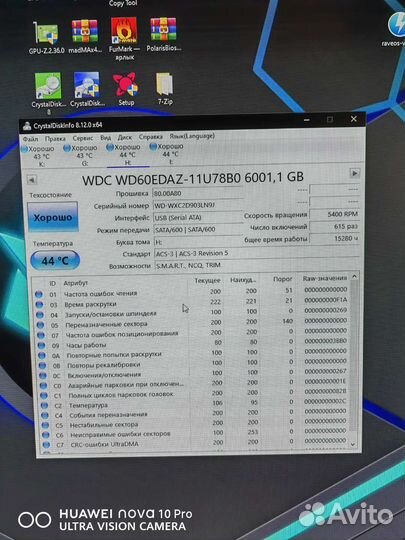Screen dimensions: 405x540
Task: Click the total work time value 15280 ч
Action: 334,238
